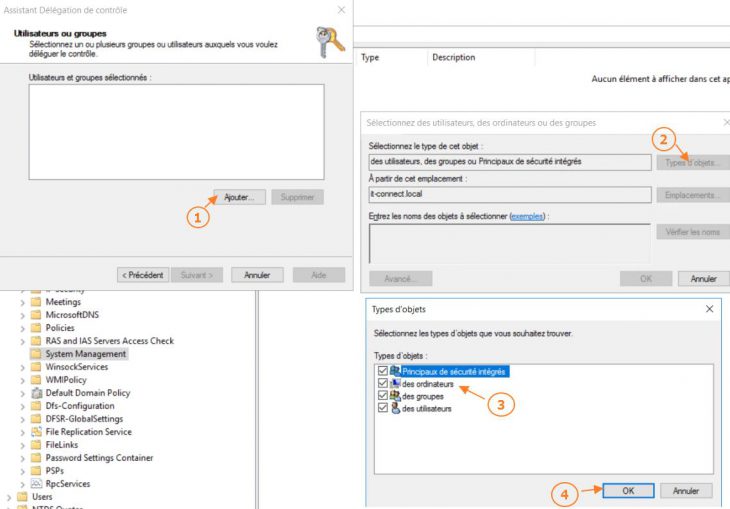Click the 'des ordinateurs' computer icon
The width and height of the screenshot is (730, 509).
[395, 384]
